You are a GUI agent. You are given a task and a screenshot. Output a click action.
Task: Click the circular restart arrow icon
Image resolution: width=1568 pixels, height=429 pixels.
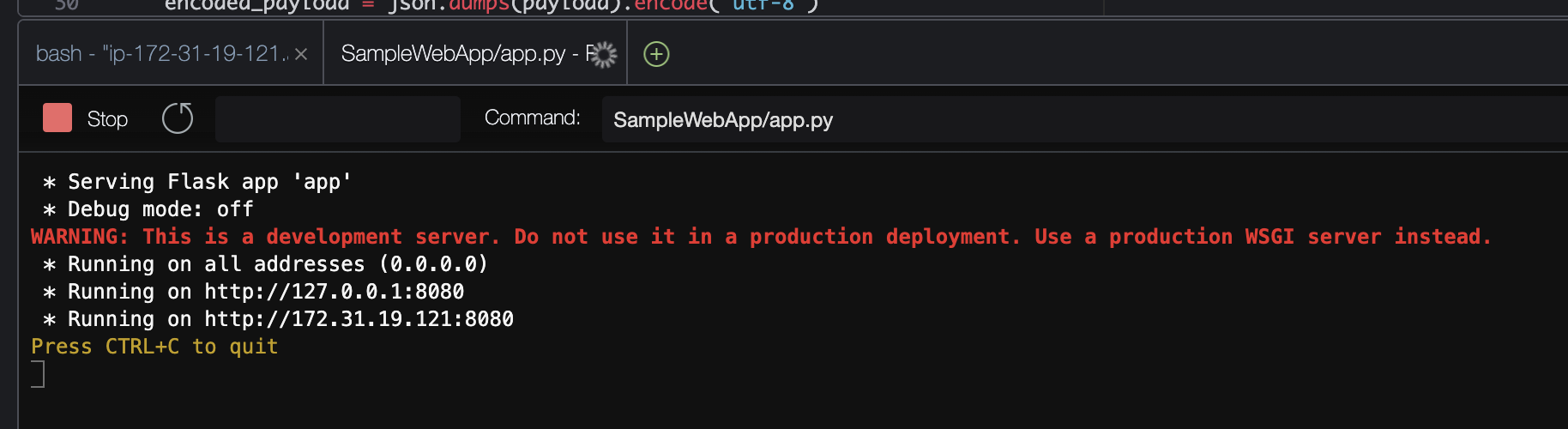(x=178, y=118)
